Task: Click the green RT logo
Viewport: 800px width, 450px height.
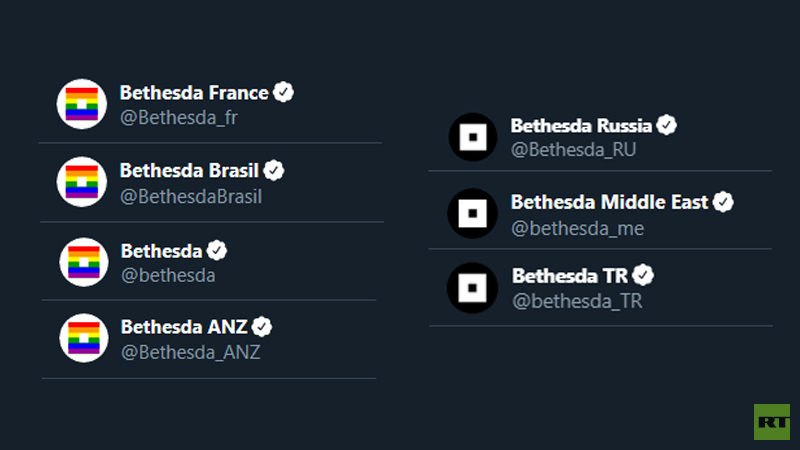Action: (x=772, y=422)
